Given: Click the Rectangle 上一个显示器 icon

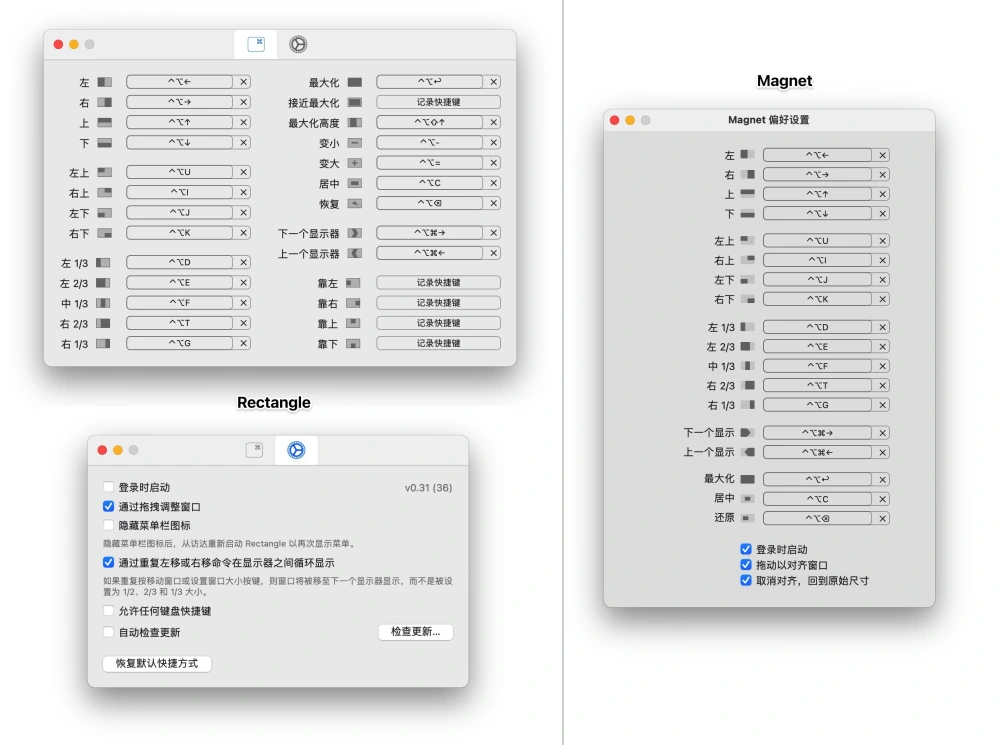Looking at the screenshot, I should [x=355, y=253].
